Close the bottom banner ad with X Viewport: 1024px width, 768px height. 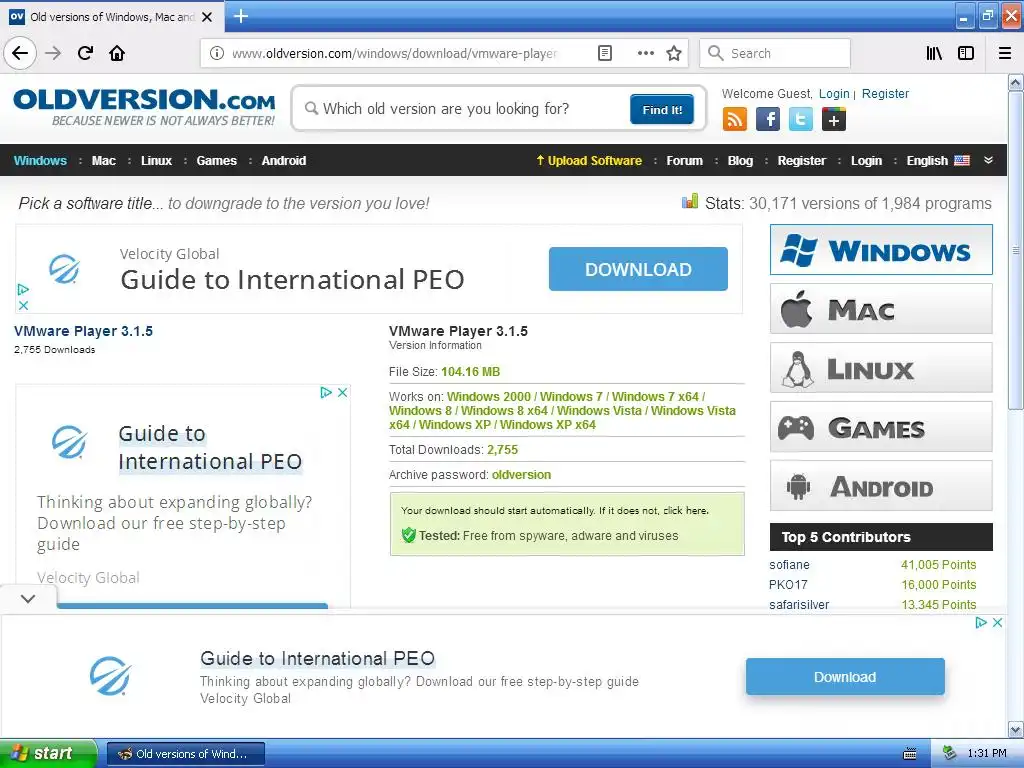[997, 622]
